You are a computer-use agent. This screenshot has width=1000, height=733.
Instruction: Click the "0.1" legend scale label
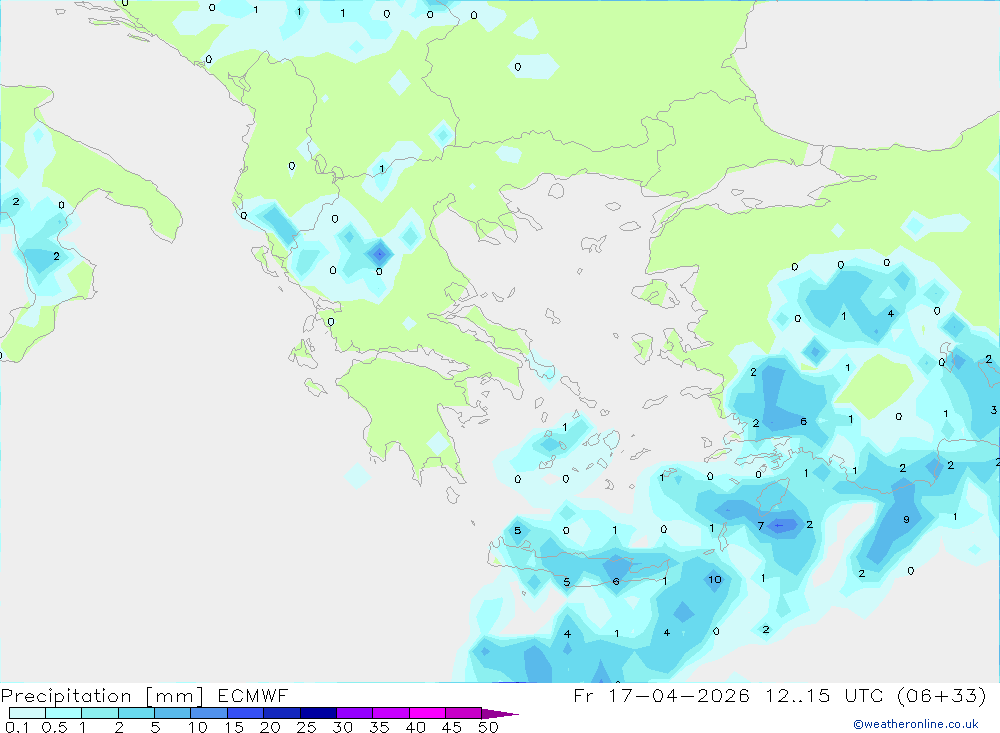coord(17,727)
